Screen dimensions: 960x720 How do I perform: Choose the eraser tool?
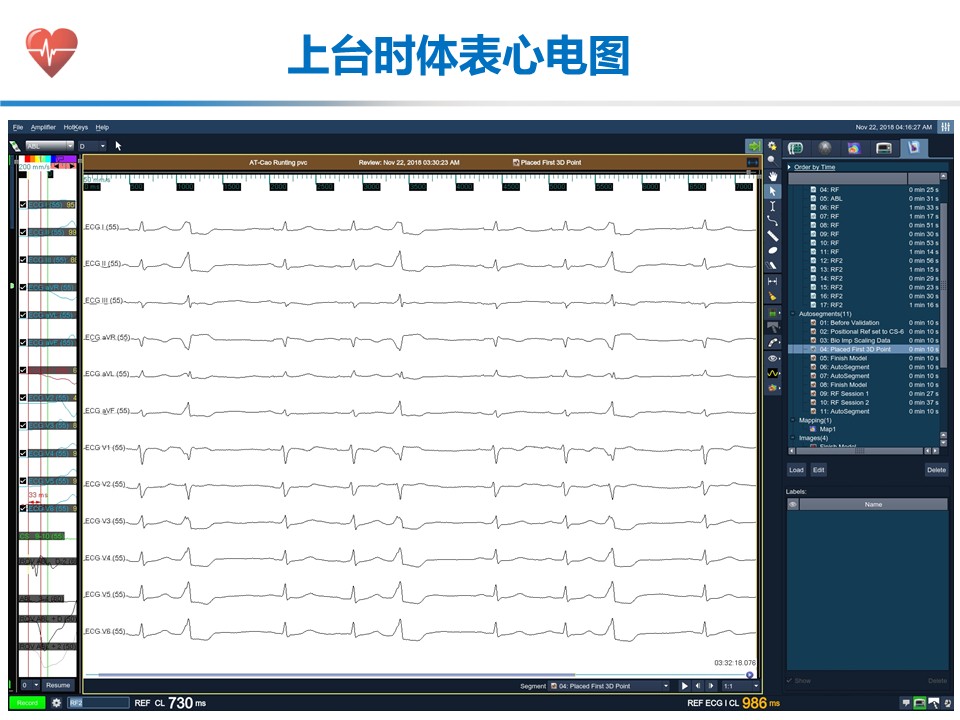[773, 265]
